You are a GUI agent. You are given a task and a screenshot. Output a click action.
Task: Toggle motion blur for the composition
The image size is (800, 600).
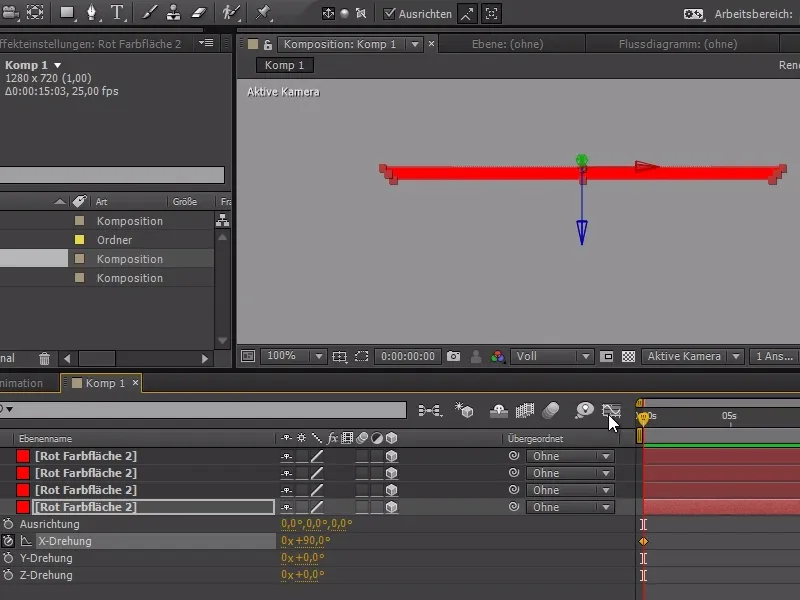551,410
